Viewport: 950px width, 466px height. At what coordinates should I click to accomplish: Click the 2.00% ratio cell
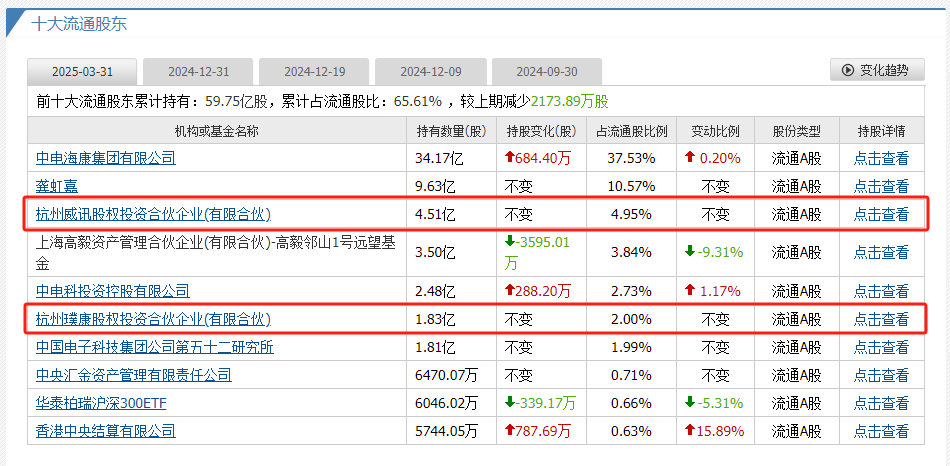tap(631, 319)
